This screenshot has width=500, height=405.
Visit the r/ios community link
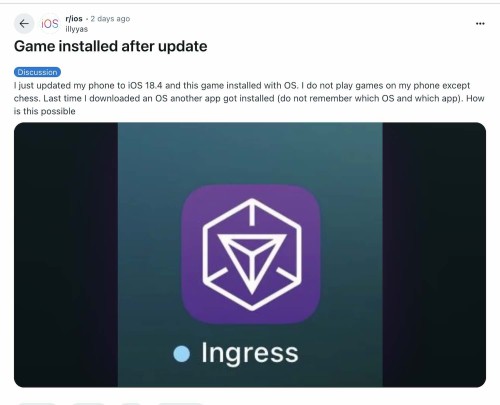click(x=74, y=19)
